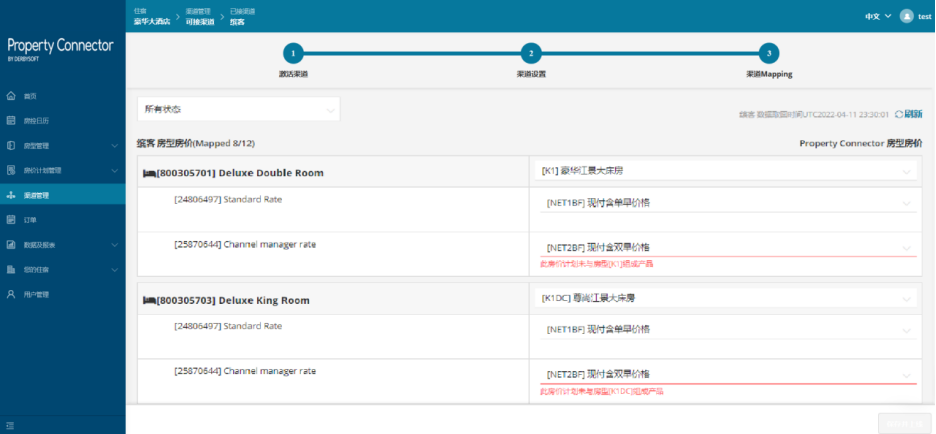Viewport: 936px width, 434px height.
Task: Open NET1BF dropdown under Deluxe King Room
Action: [x=728, y=330]
